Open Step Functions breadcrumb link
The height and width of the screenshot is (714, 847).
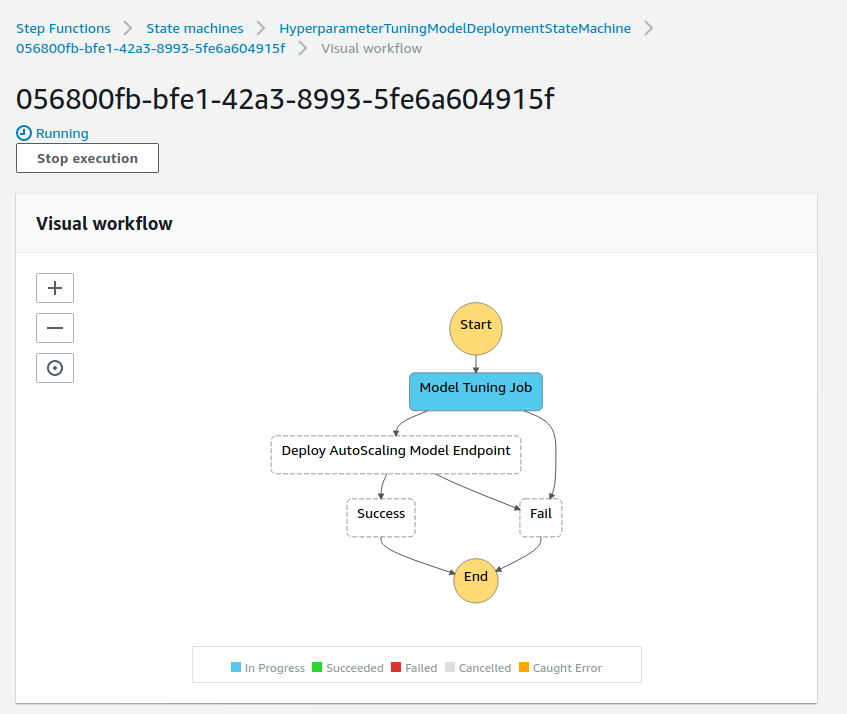(63, 28)
